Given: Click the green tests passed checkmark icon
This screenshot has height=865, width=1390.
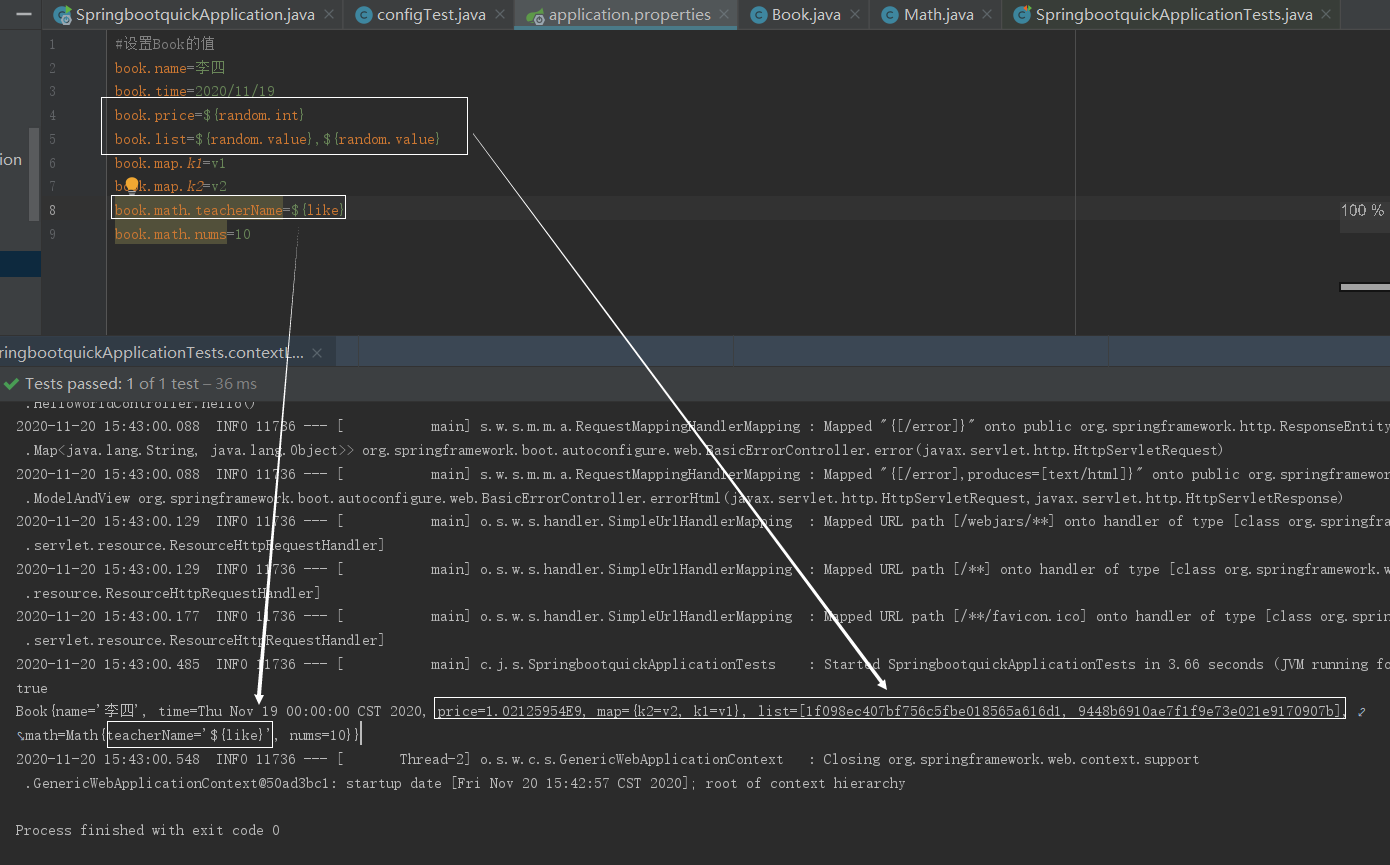Looking at the screenshot, I should tap(11, 383).
